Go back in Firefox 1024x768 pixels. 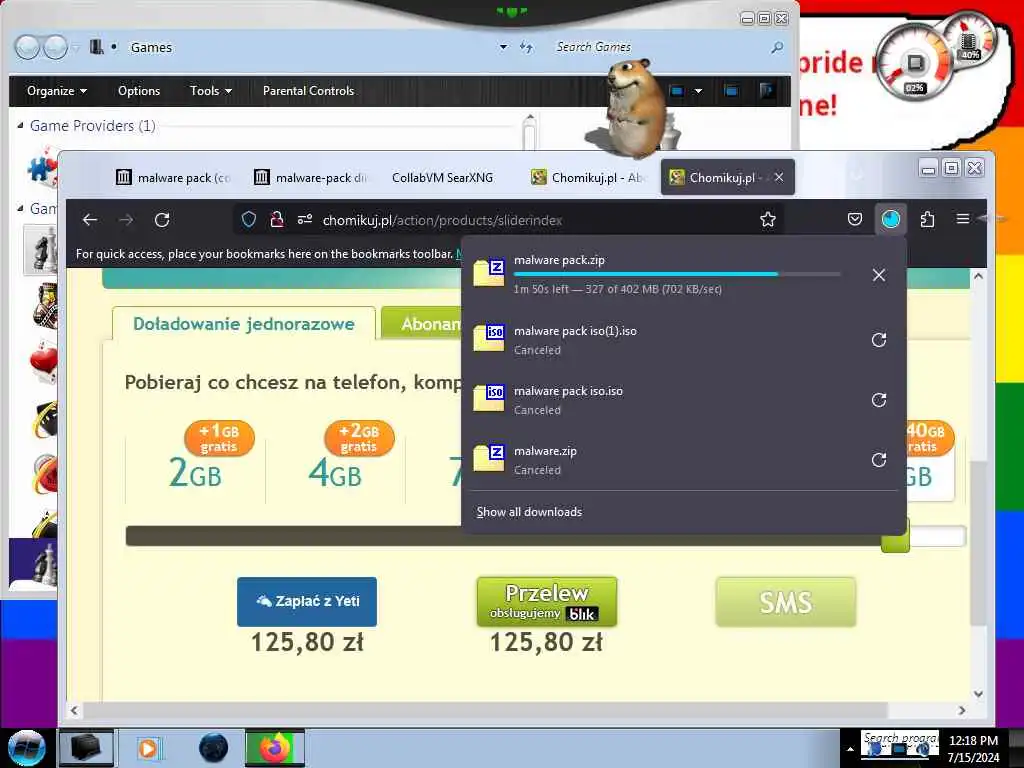(90, 220)
